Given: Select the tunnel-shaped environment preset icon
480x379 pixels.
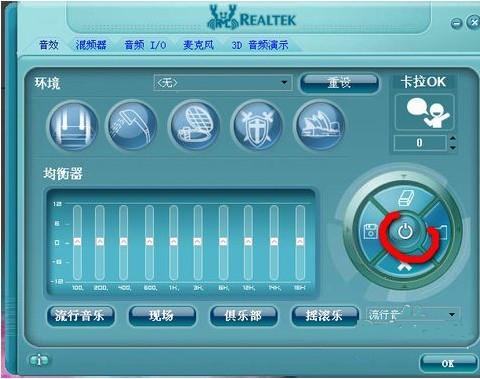Looking at the screenshot, I should tap(73, 126).
